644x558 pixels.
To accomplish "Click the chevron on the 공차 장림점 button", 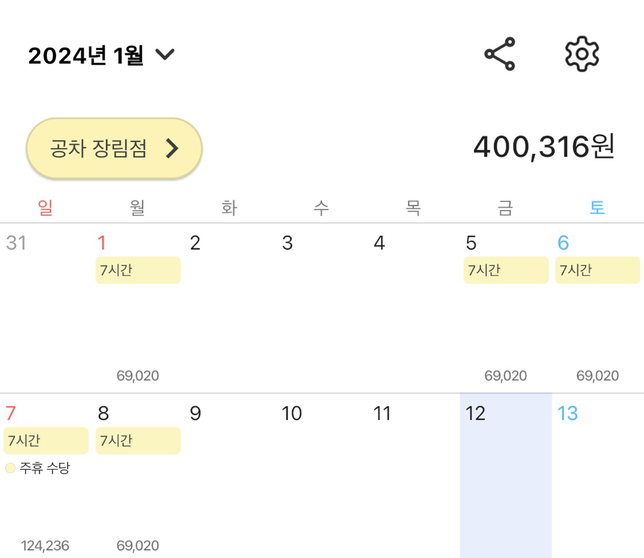I will pyautogui.click(x=172, y=149).
